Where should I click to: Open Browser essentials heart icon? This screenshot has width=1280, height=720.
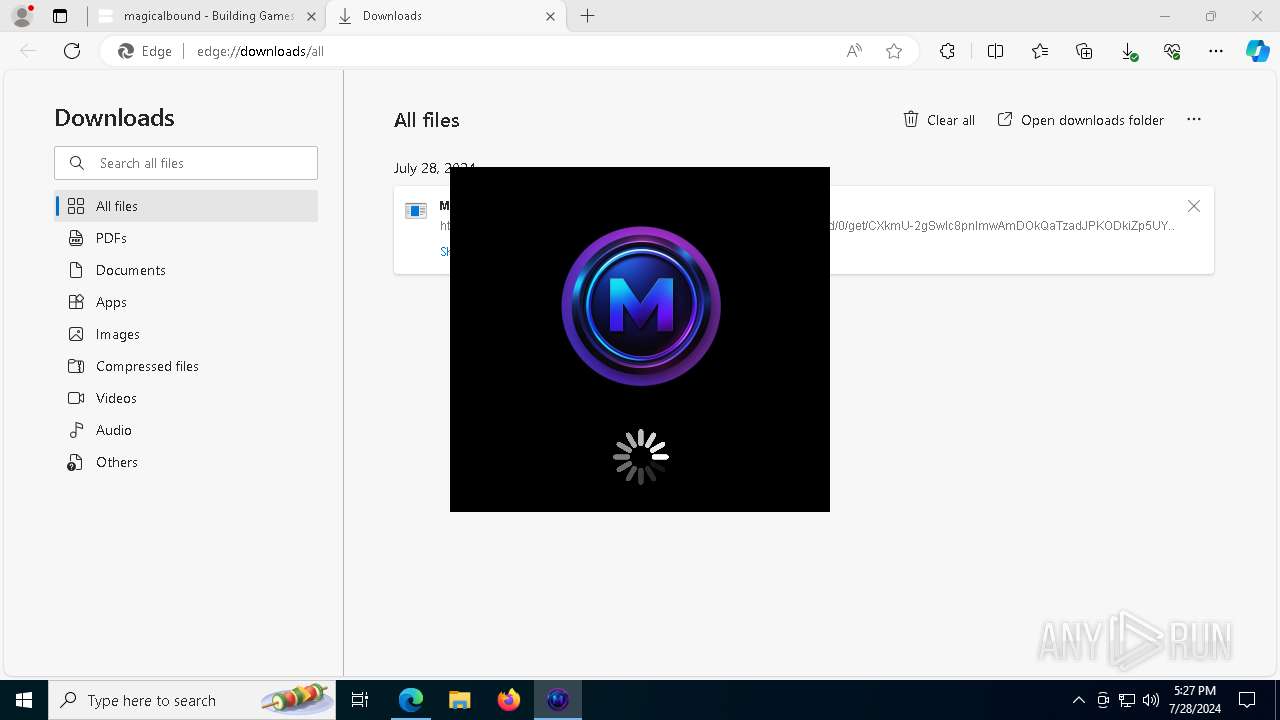[1172, 51]
